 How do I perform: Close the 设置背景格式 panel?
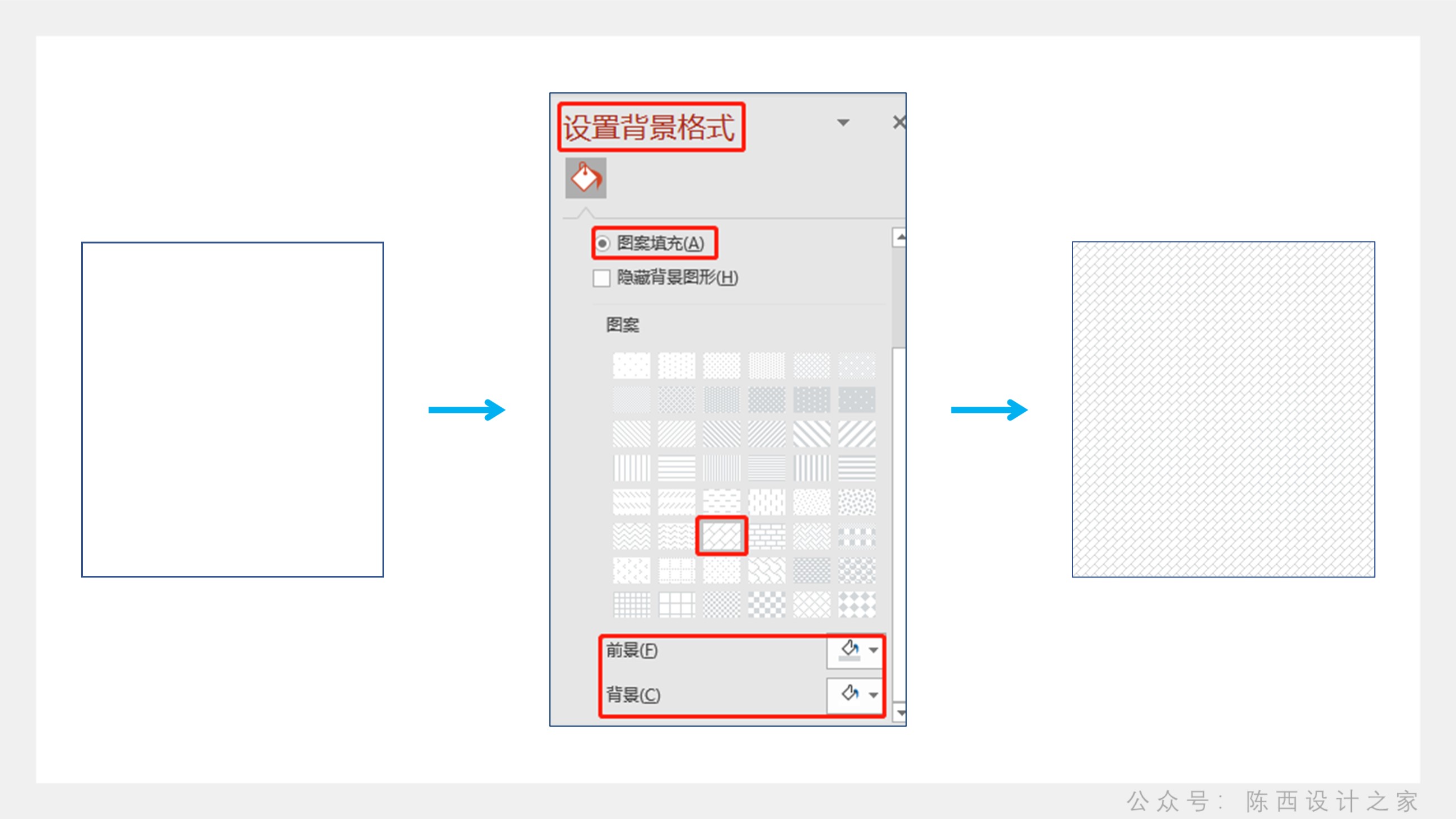coord(898,122)
